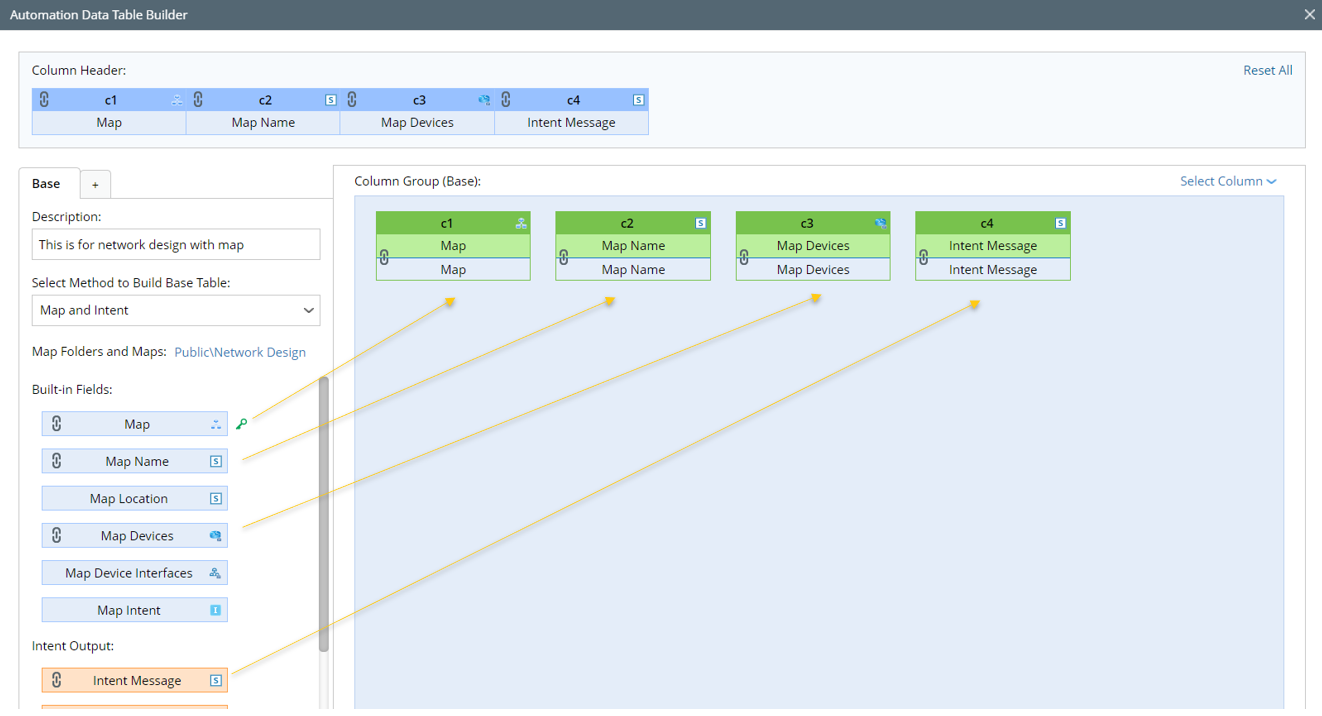Click string icon on Map Location field

coord(216,498)
